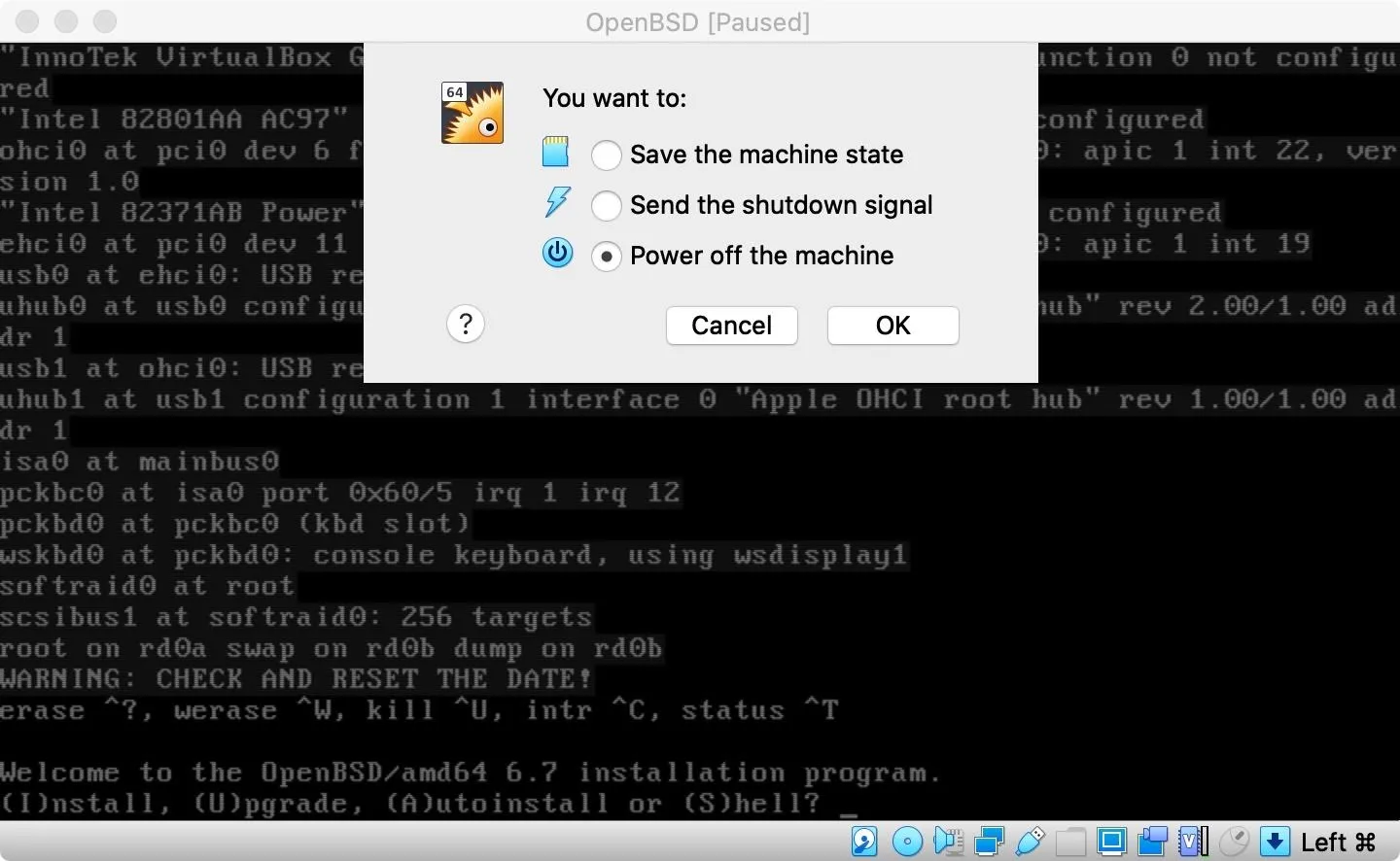Open hard disk activity indicator in status bar
This screenshot has width=1400, height=861.
(864, 842)
